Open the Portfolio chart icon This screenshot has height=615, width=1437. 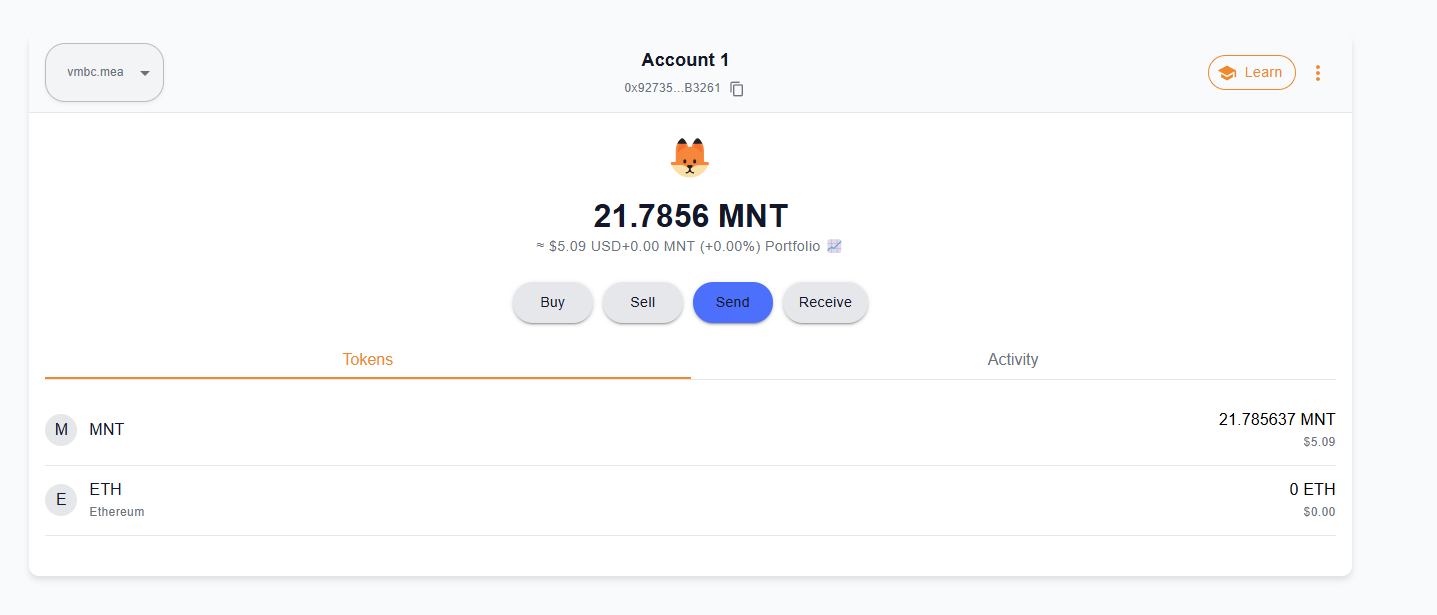click(x=834, y=246)
